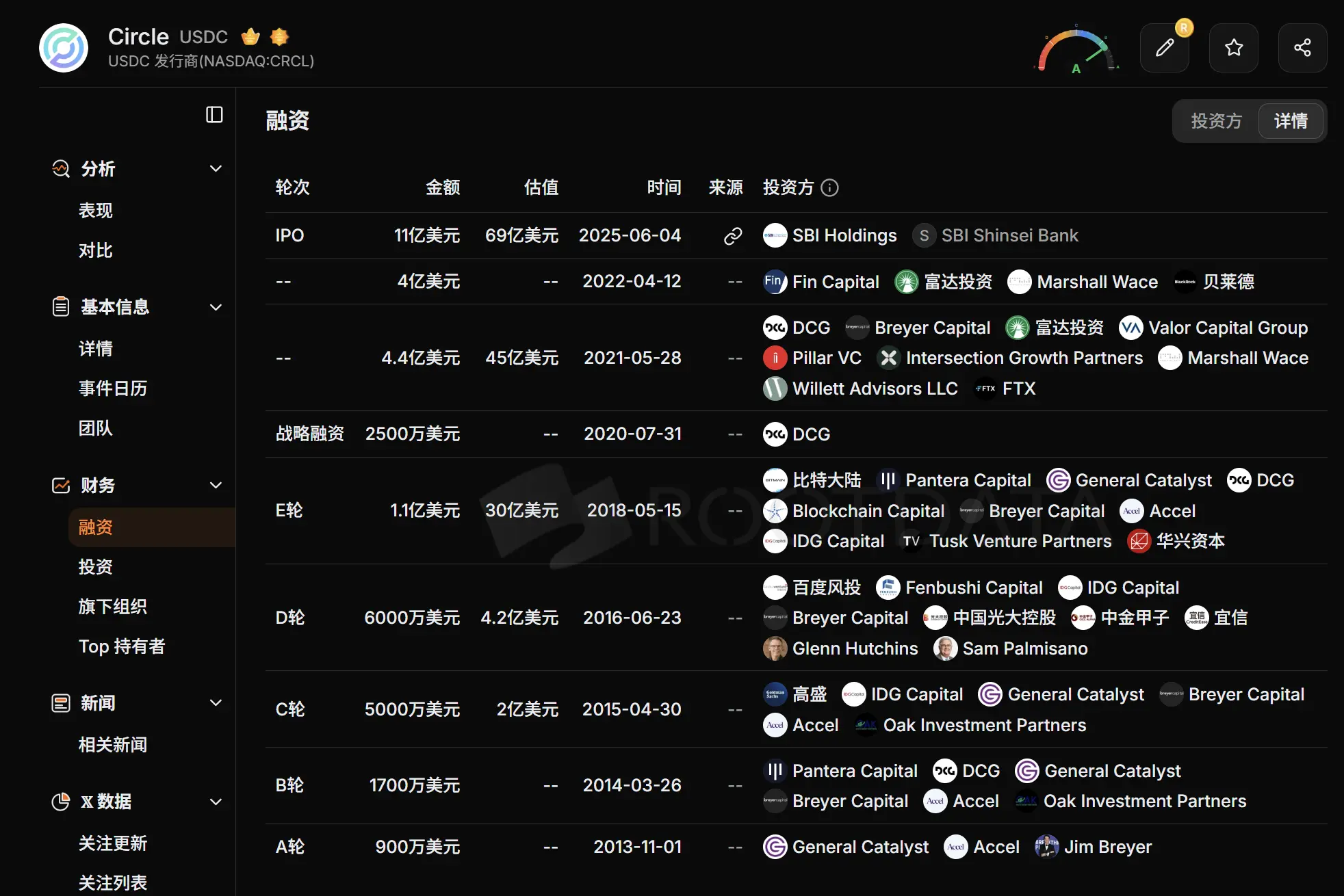This screenshot has height=896, width=1344.
Task: Open 表现 in the sidebar
Action: (x=96, y=211)
